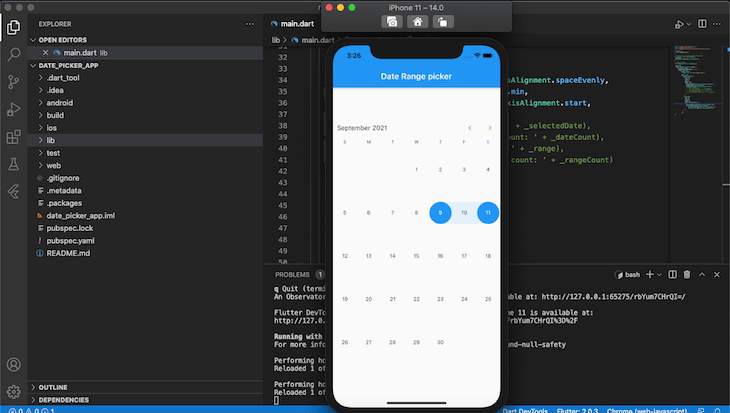Select September 11 in the calendar

tap(488, 212)
